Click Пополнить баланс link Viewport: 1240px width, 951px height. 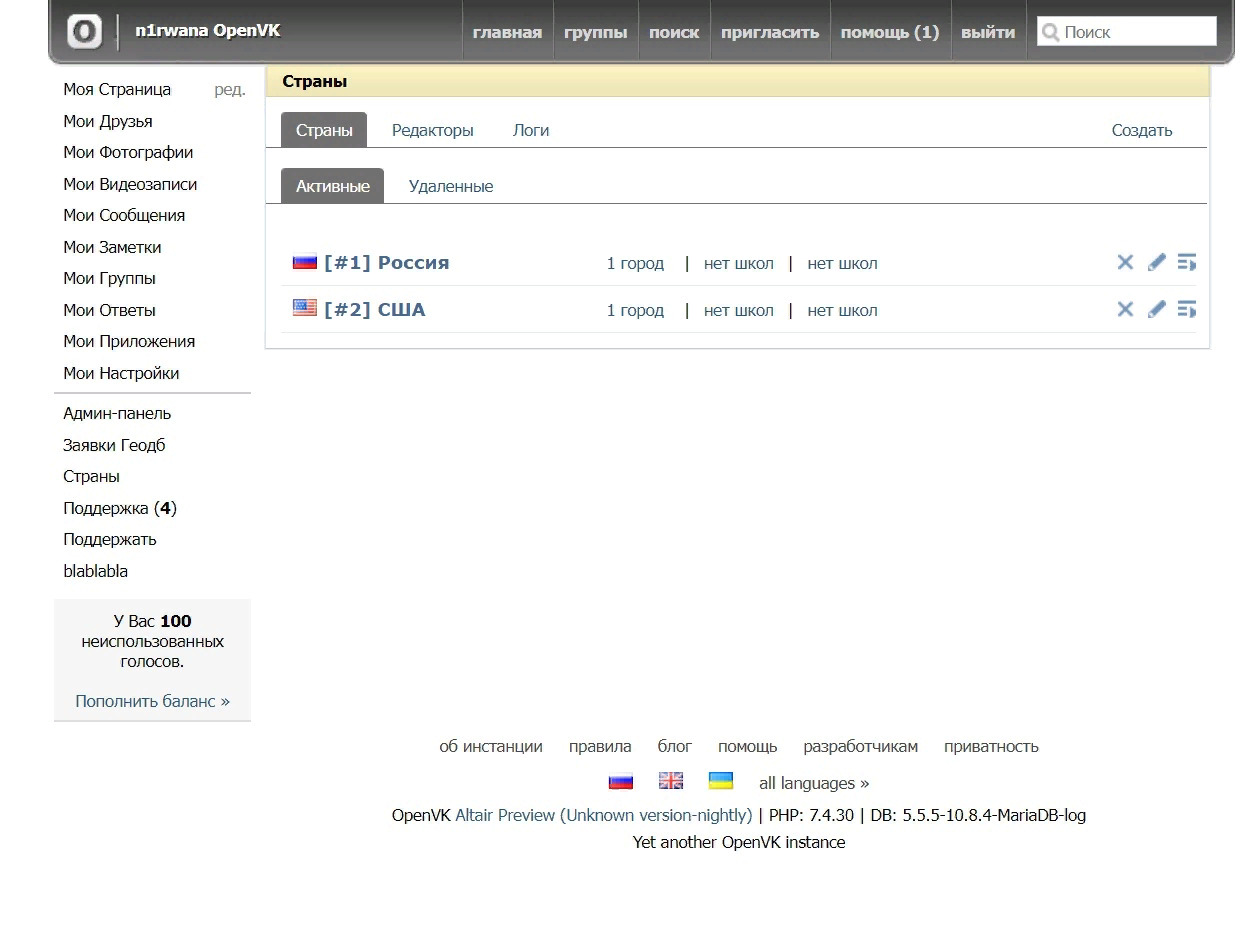pos(152,701)
